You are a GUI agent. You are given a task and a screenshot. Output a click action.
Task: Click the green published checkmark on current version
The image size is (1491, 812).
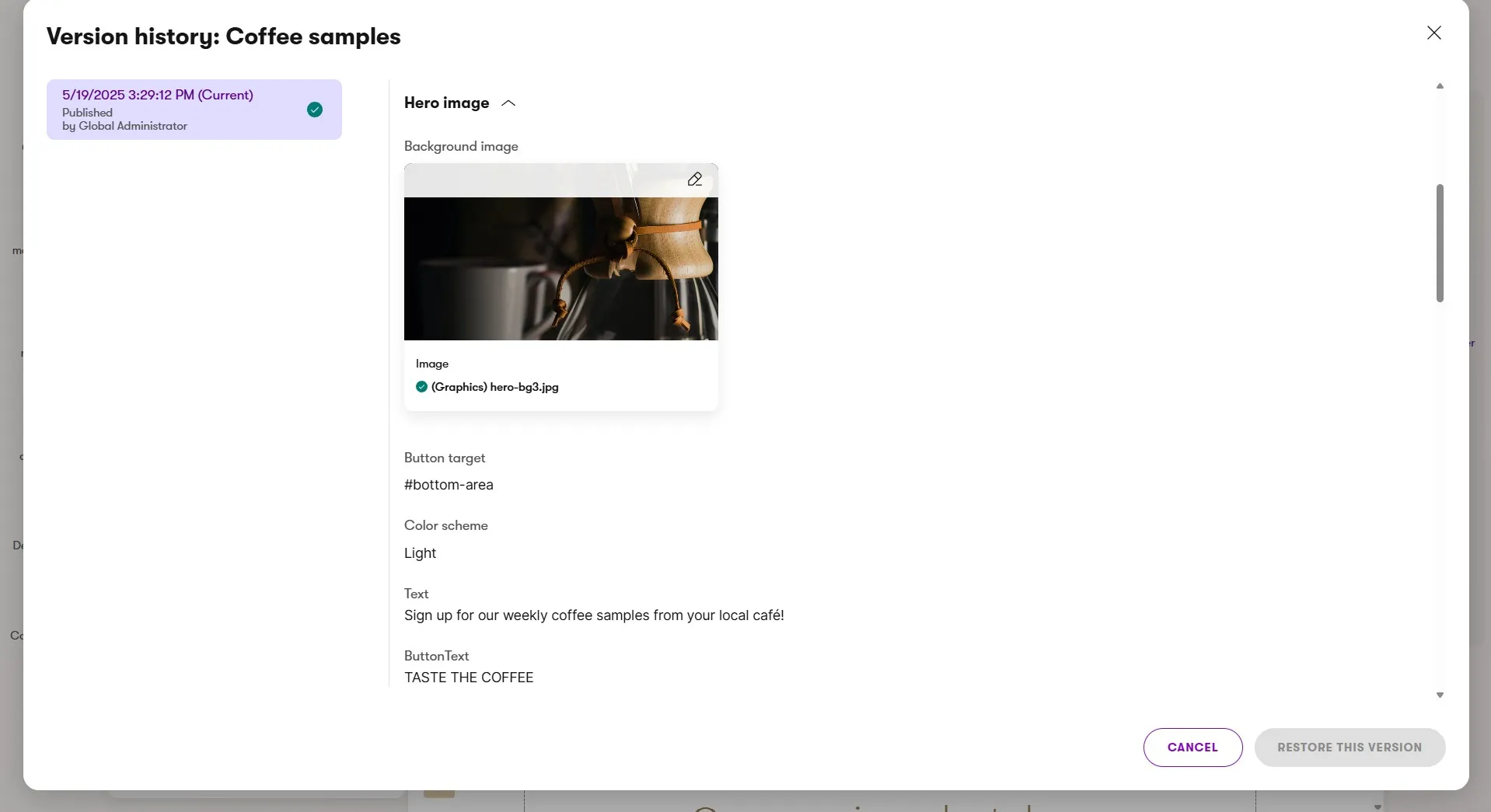point(315,110)
